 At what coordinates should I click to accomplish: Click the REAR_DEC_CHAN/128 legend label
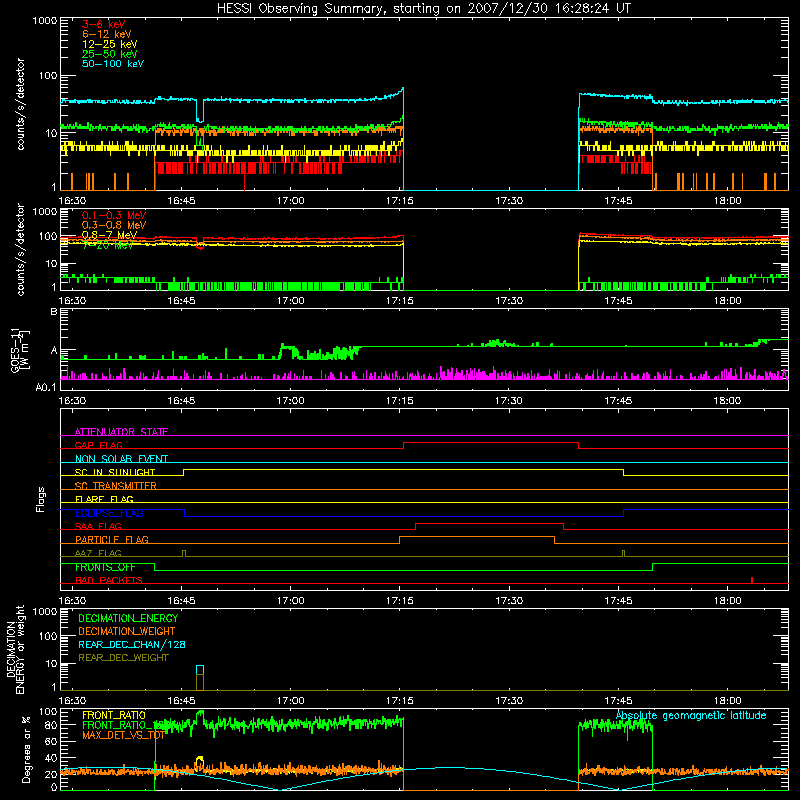(x=132, y=644)
